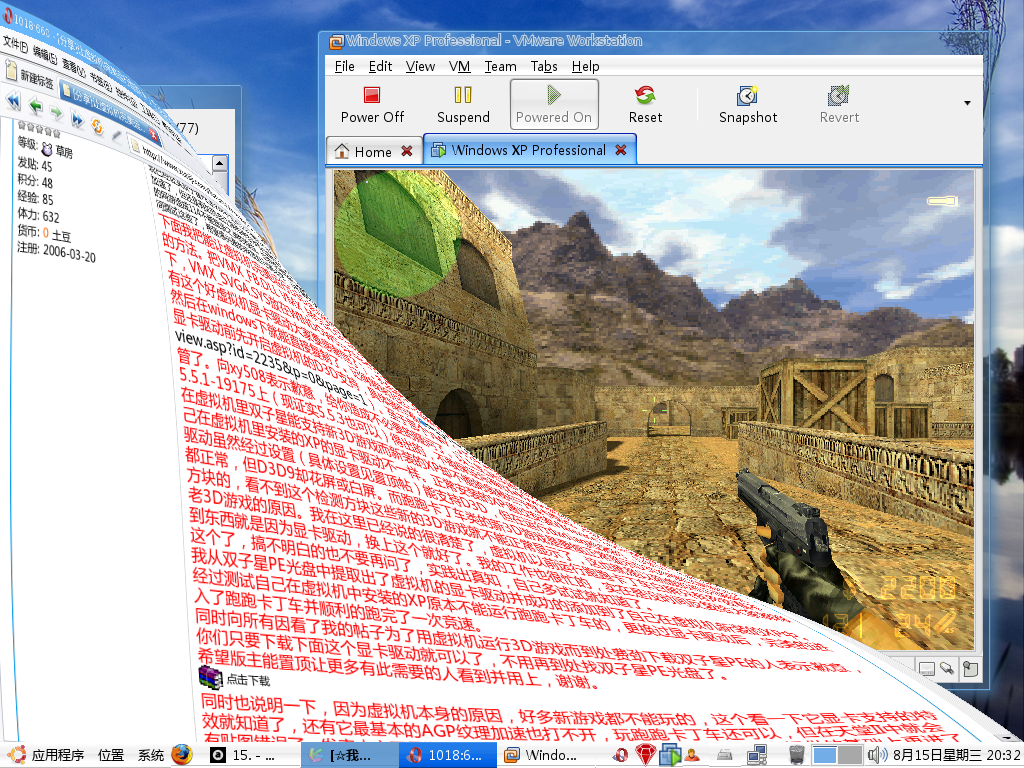Click the VMware tray icon with the green play arrow
The height and width of the screenshot is (768, 1024).
click(669, 755)
